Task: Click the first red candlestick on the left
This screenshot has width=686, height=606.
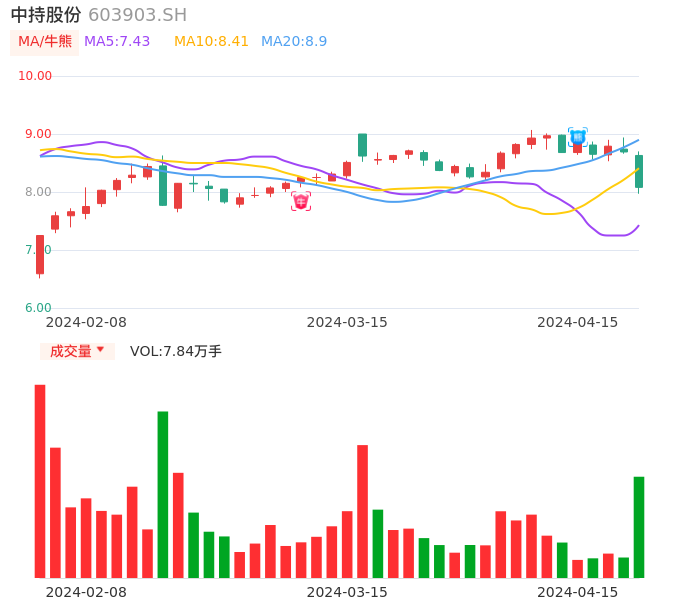Action: click(40, 255)
